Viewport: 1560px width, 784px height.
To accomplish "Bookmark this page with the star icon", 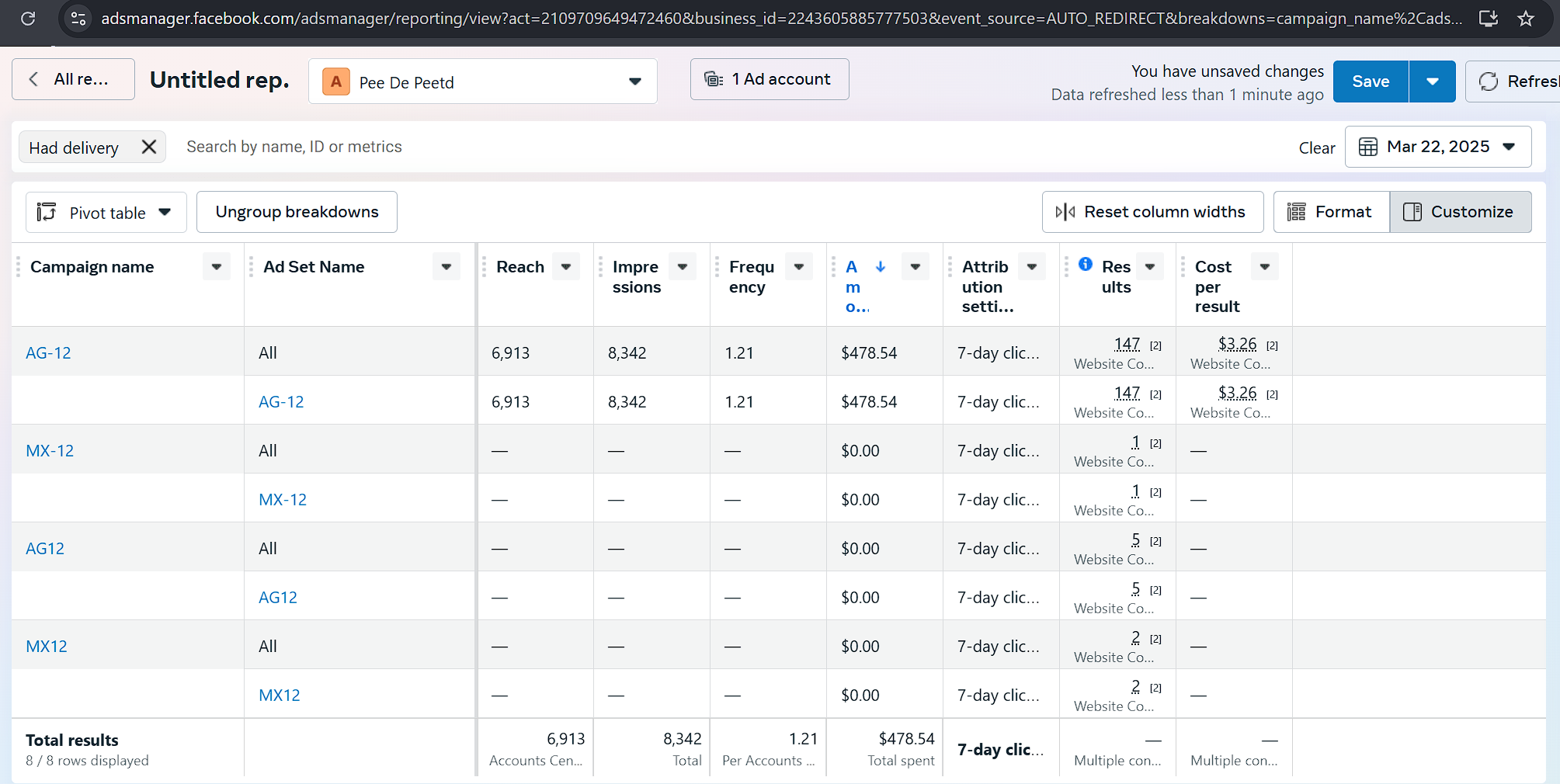I will (1526, 19).
